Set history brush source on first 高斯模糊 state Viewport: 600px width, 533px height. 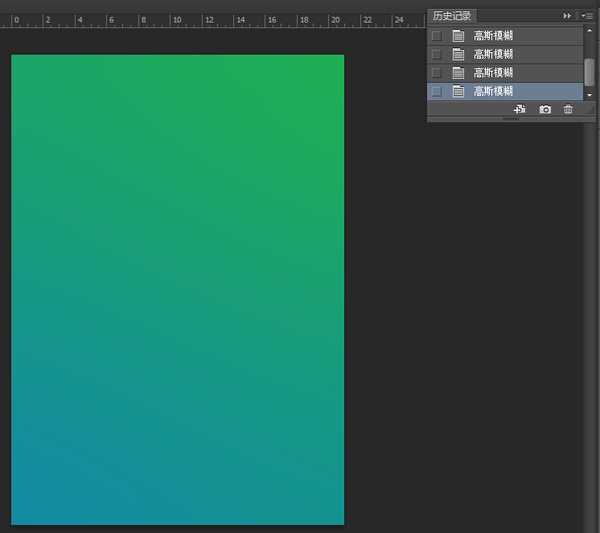pos(436,36)
